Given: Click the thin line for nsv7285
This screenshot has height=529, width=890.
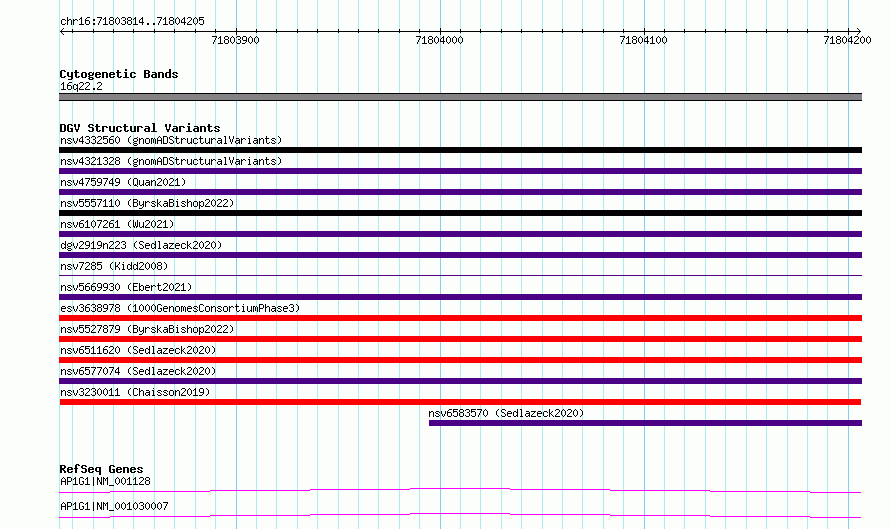Looking at the screenshot, I should [460, 276].
